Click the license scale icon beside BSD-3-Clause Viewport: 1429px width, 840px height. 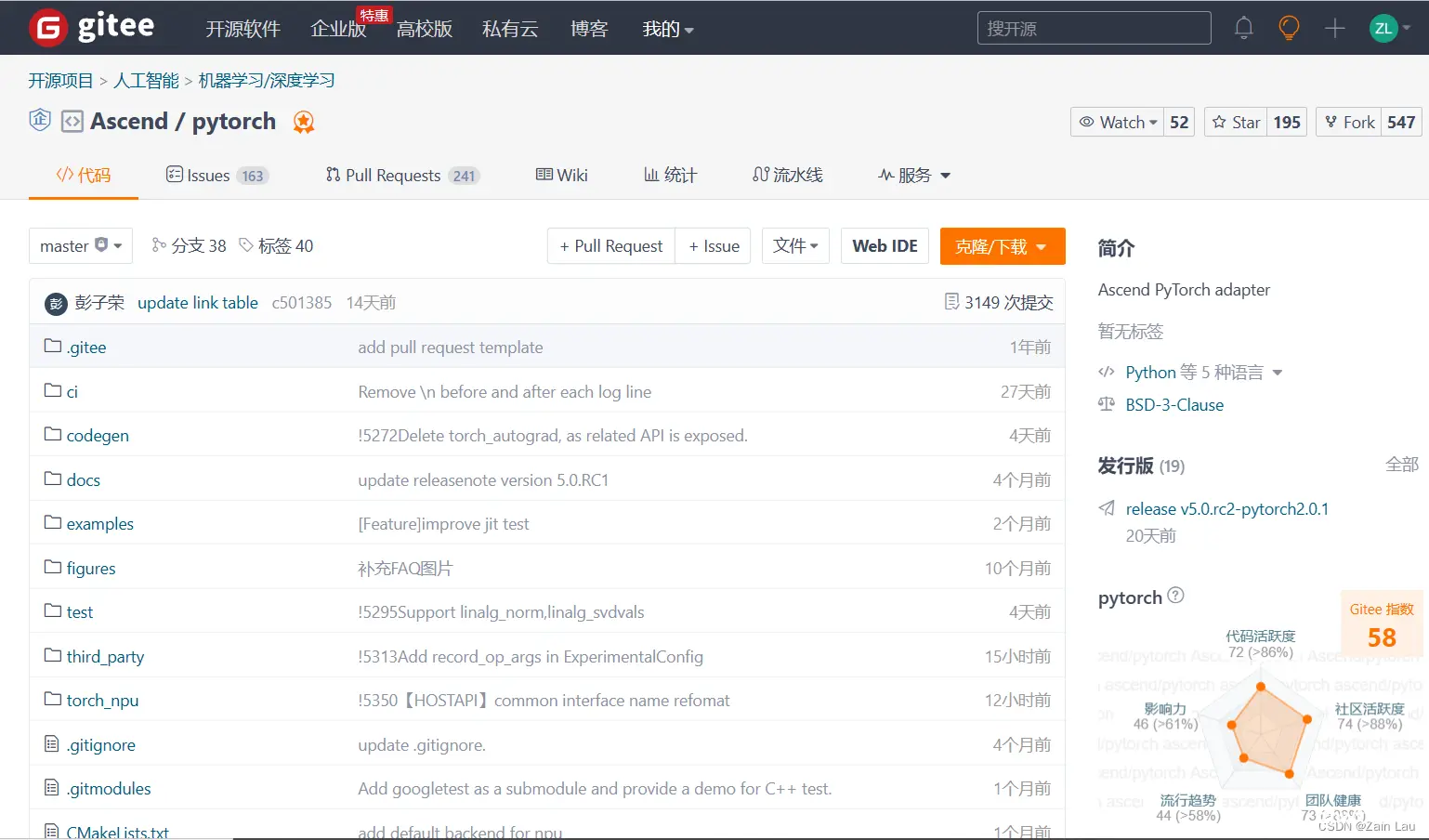(1107, 404)
